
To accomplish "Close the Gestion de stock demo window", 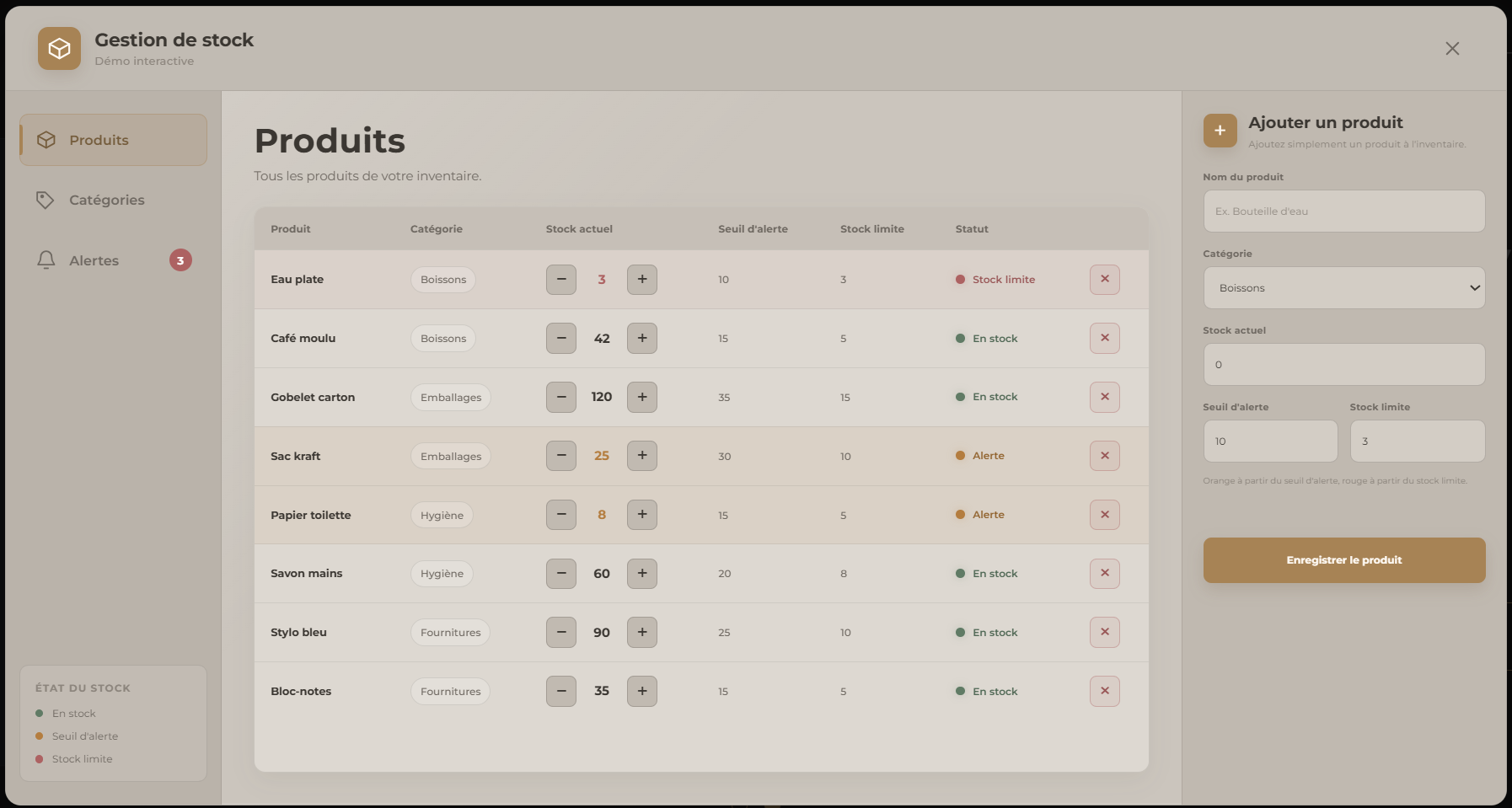I will (x=1452, y=49).
